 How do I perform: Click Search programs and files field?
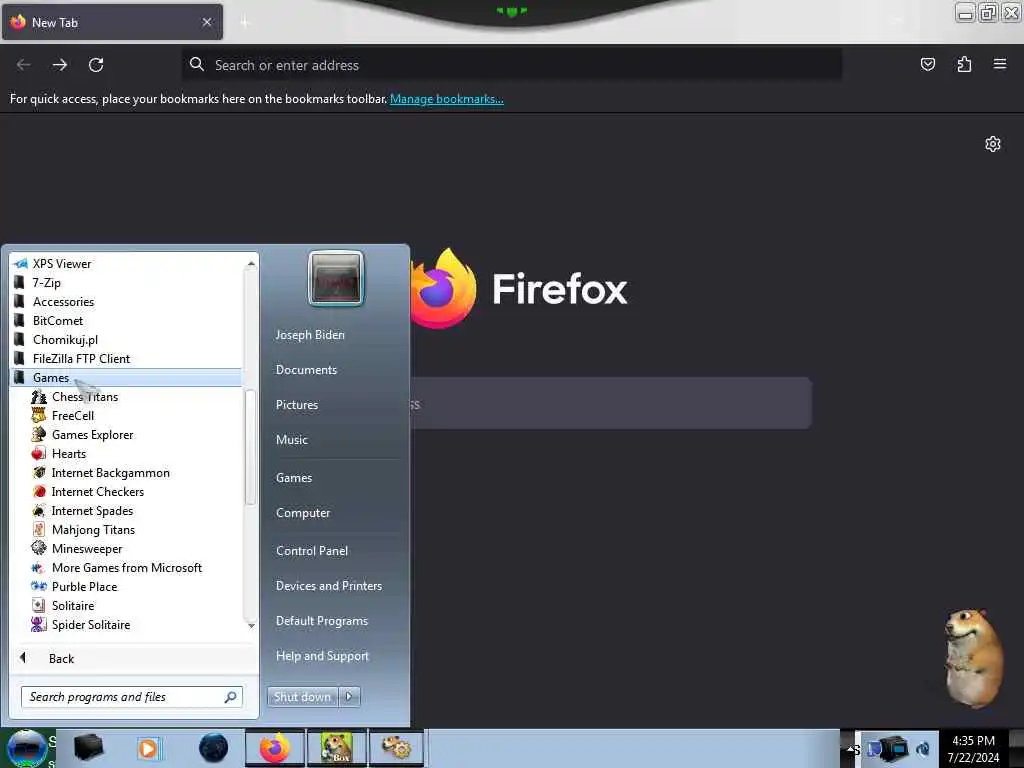132,697
